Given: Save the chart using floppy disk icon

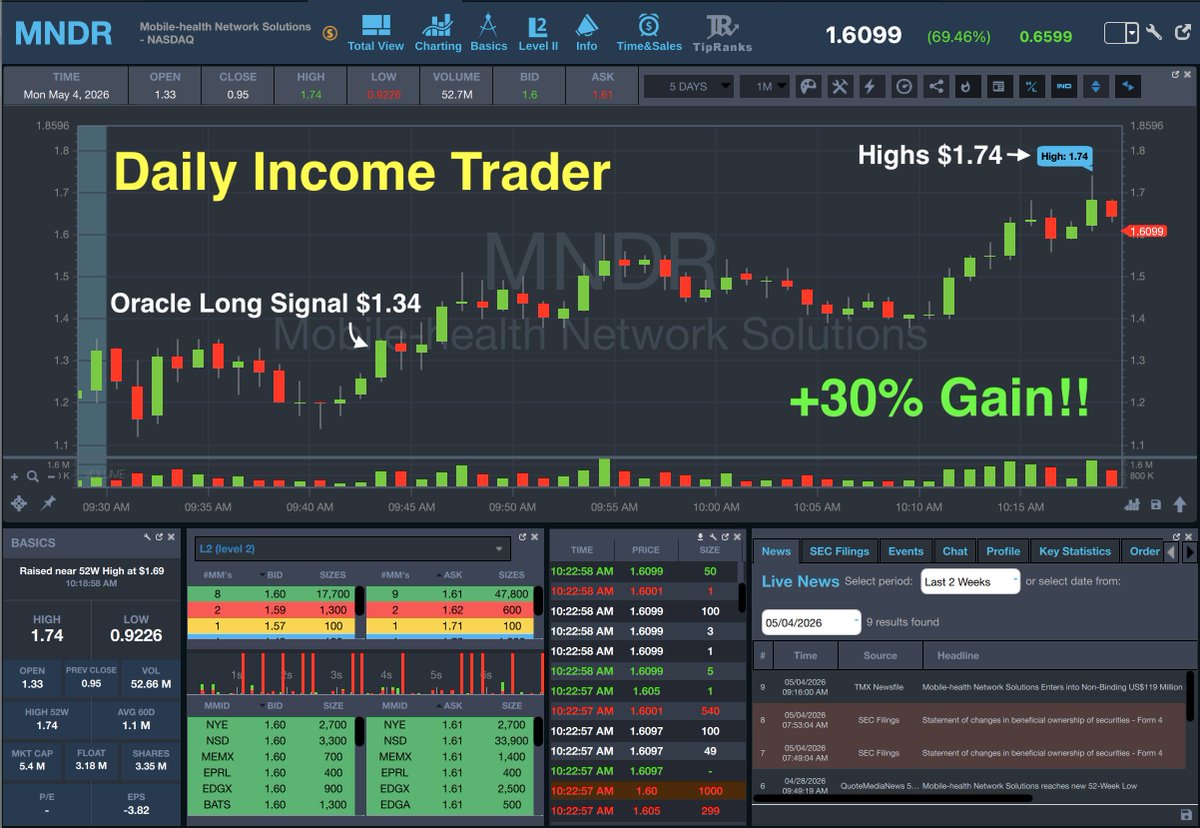Looking at the screenshot, I should (1156, 504).
